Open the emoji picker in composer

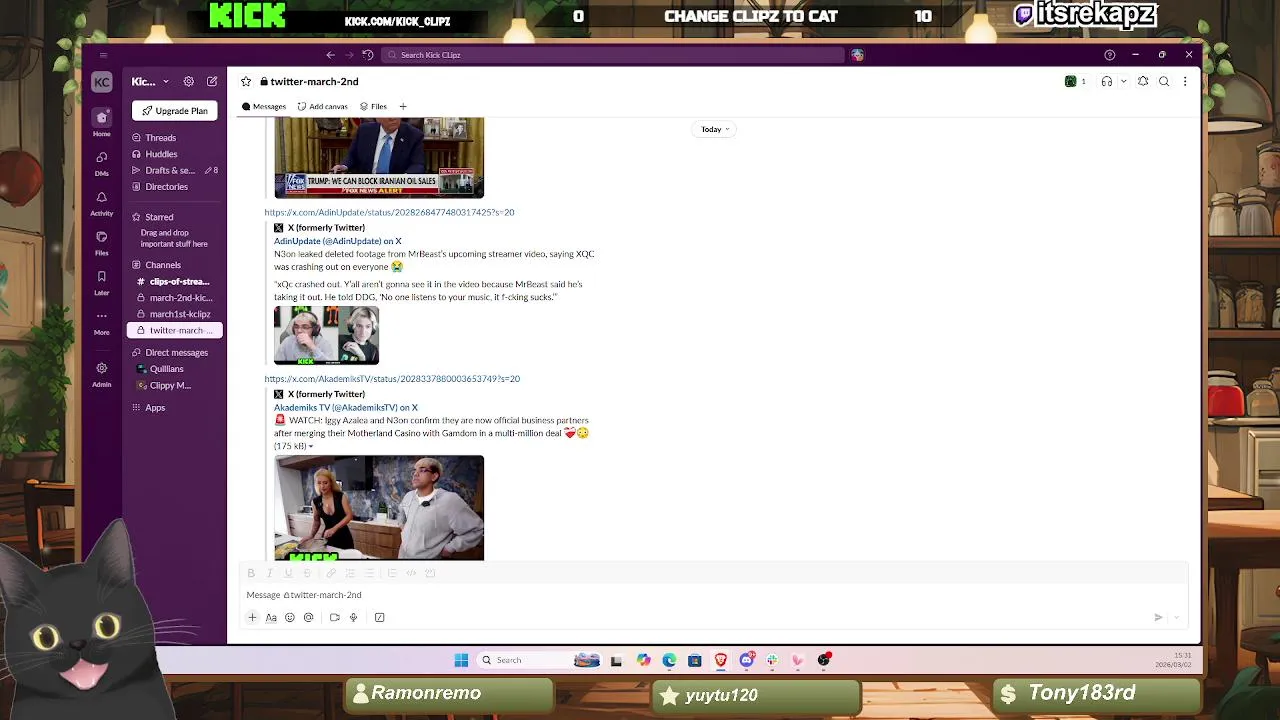(x=290, y=617)
